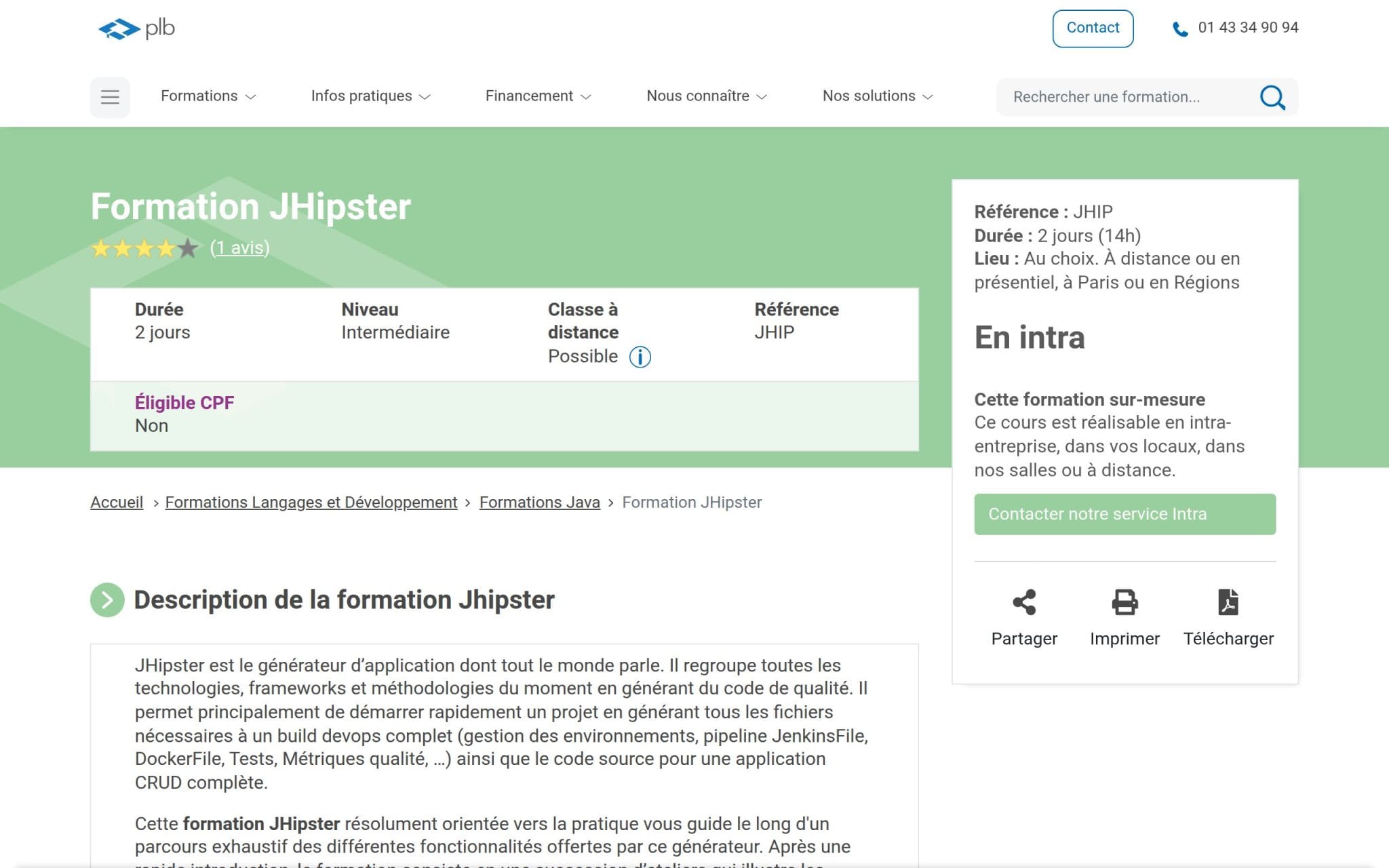Image resolution: width=1389 pixels, height=868 pixels.
Task: Click the Formation JHipster breadcrumb text
Action: [692, 502]
